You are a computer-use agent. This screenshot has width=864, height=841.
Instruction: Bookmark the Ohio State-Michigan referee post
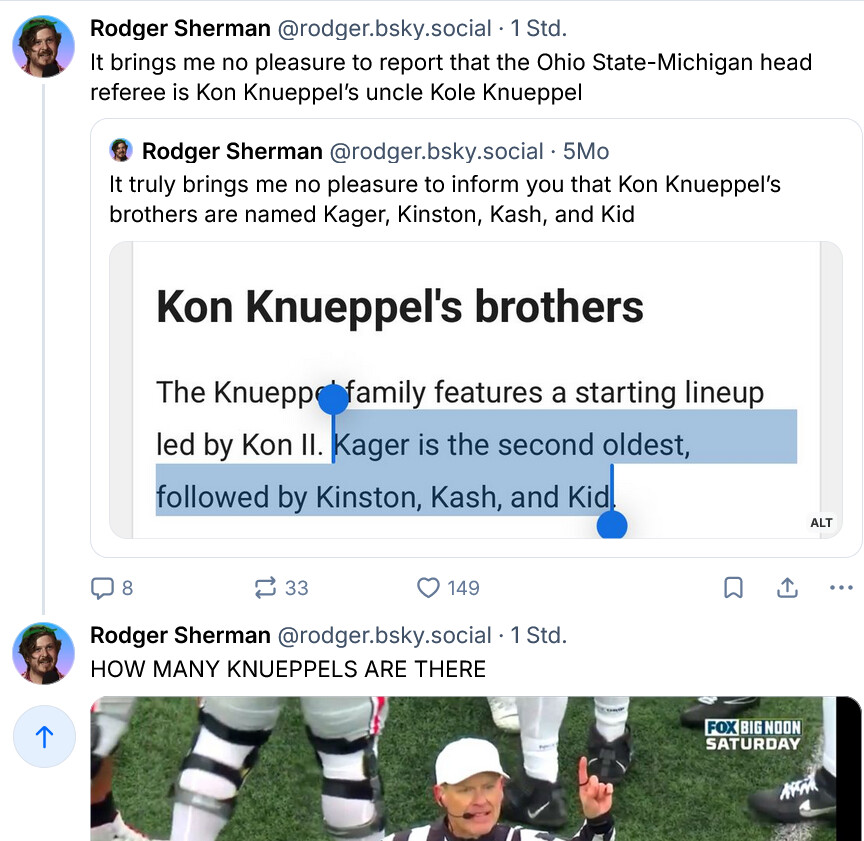pos(733,588)
